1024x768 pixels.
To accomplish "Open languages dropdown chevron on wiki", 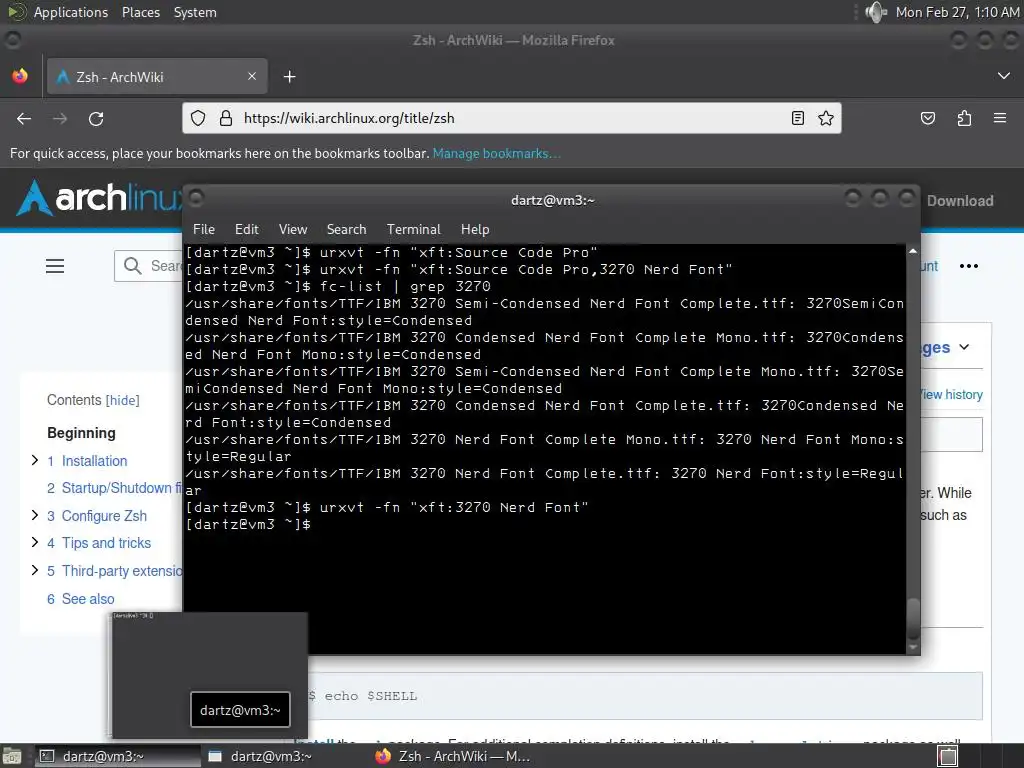I will tap(964, 347).
